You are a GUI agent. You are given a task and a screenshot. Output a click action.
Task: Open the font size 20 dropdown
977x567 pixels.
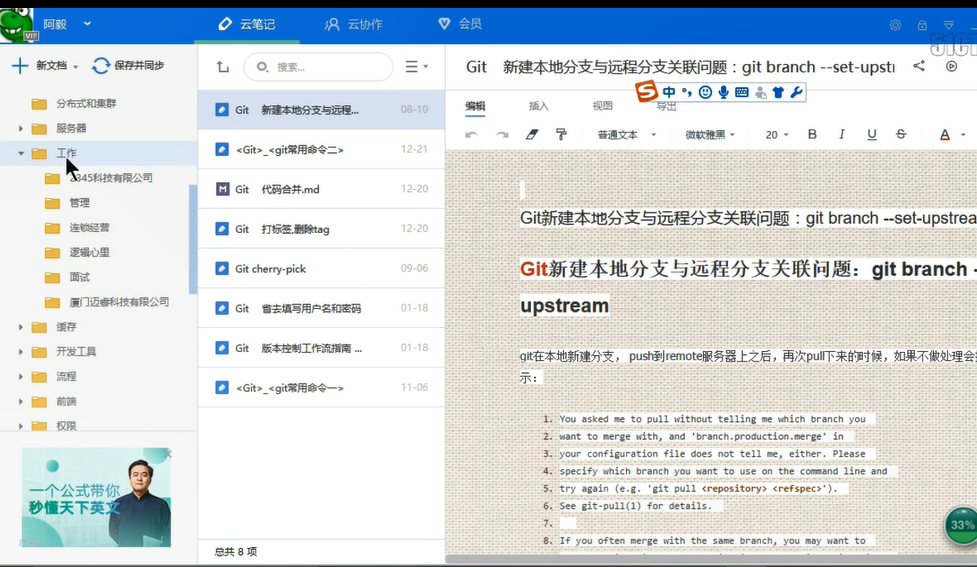(776, 135)
